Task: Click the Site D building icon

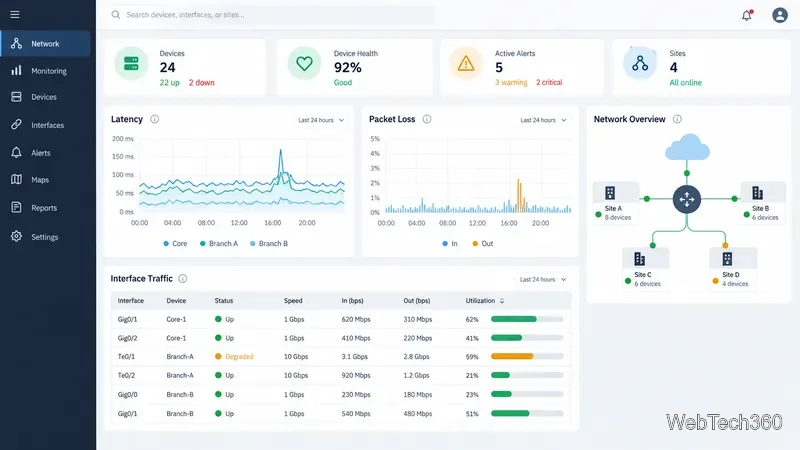Action: [727, 259]
